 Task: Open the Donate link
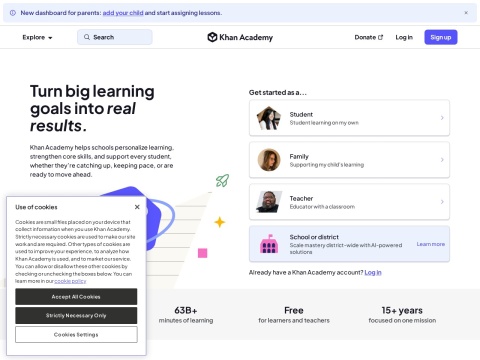pos(369,37)
